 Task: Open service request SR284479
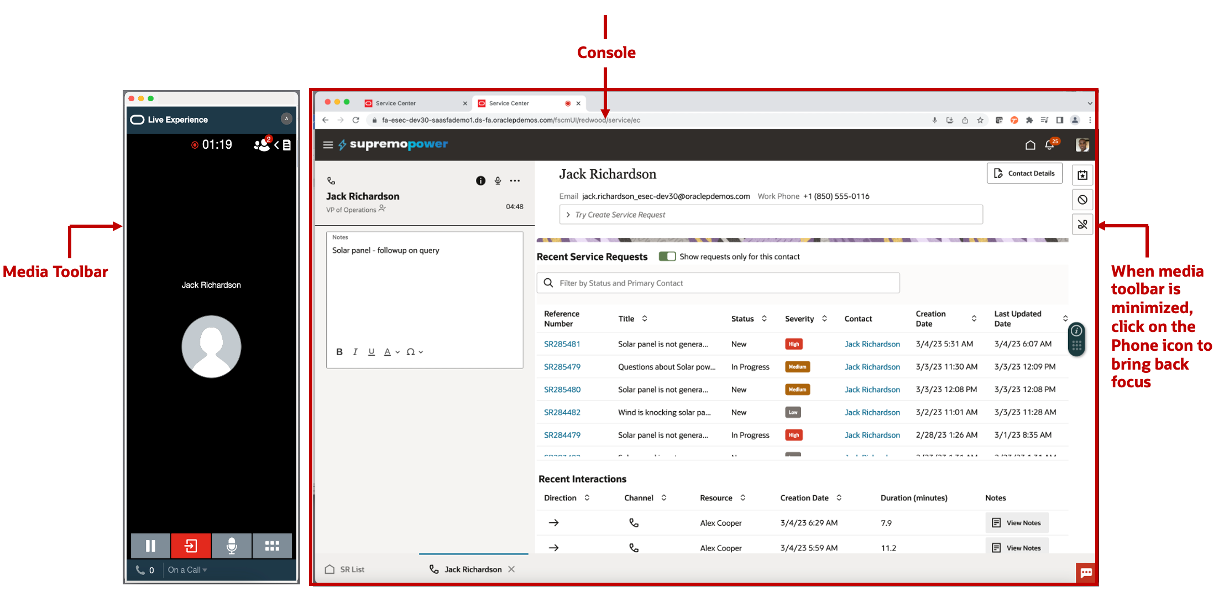562,435
